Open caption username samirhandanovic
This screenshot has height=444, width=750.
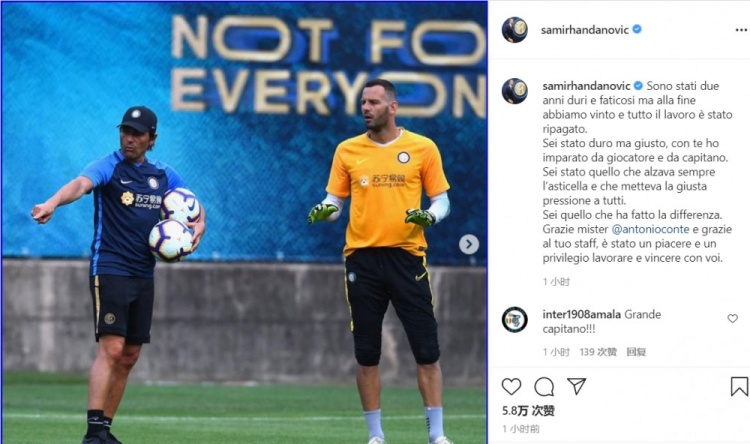pyautogui.click(x=586, y=86)
